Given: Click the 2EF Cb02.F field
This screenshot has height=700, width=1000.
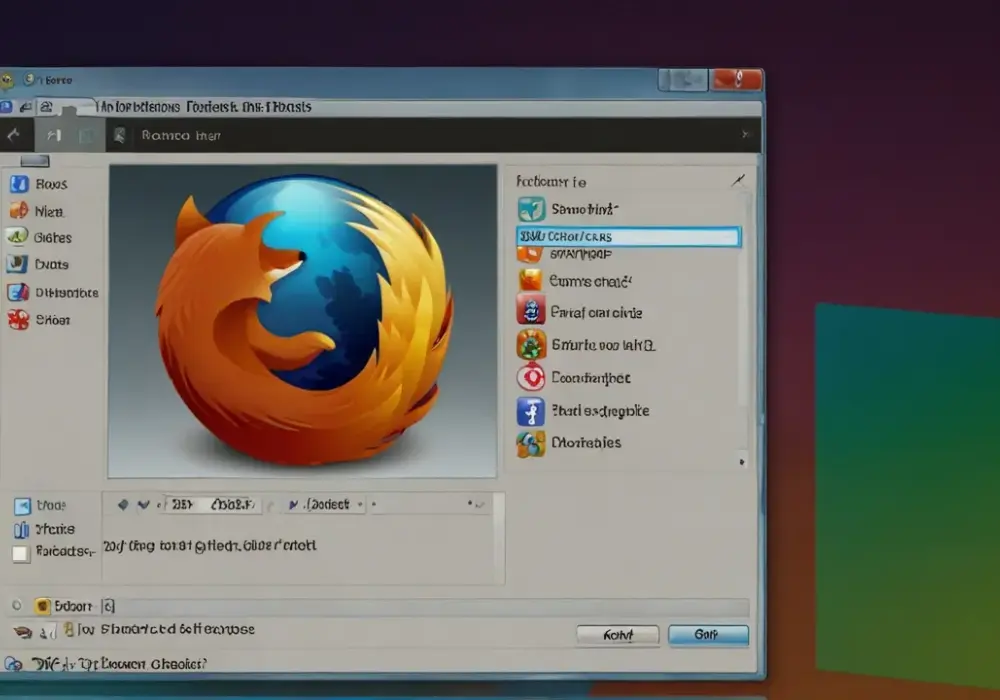Looking at the screenshot, I should coord(212,504).
